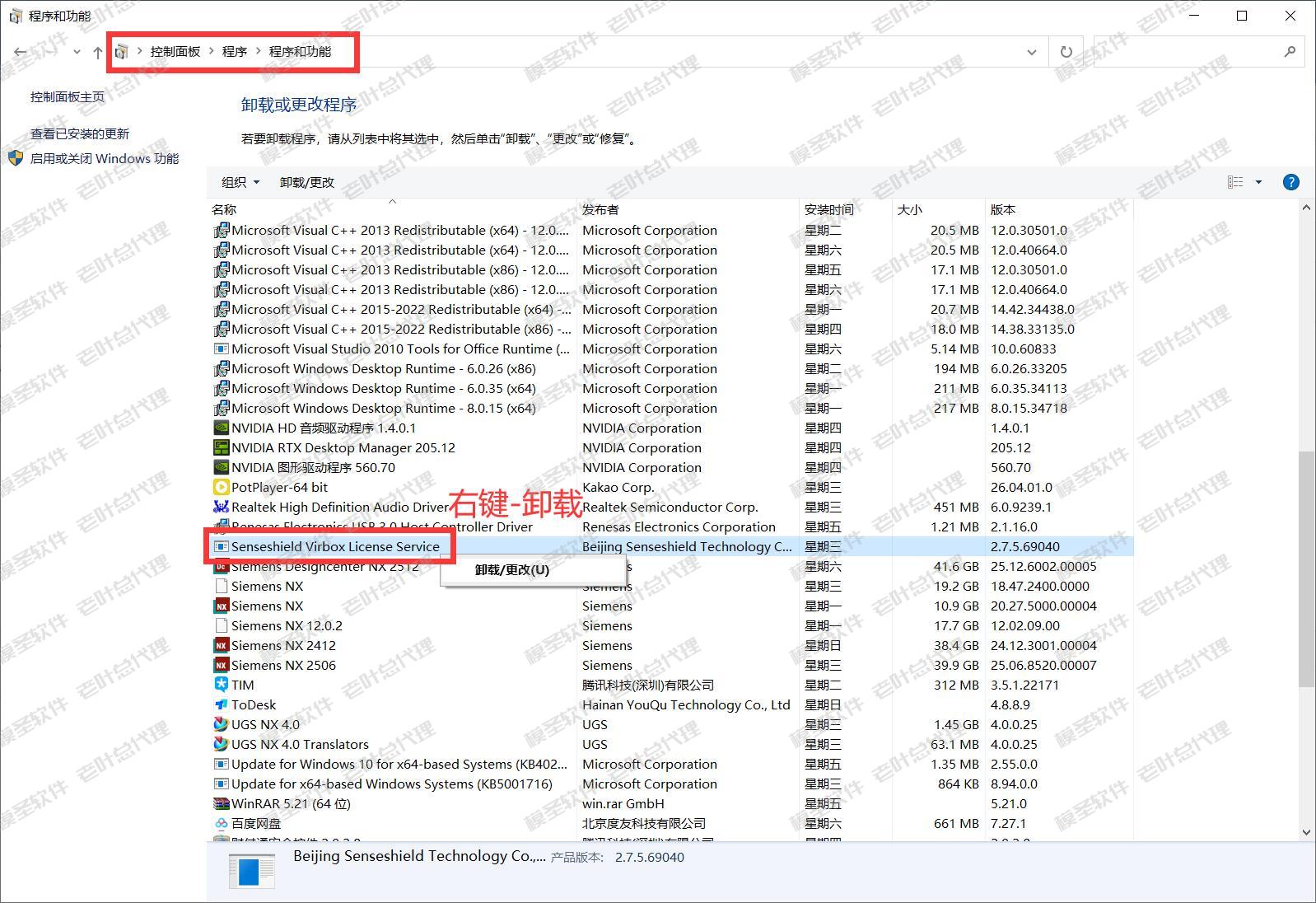
Task: Select the UGS NX 4.0 row
Action: coord(673,724)
